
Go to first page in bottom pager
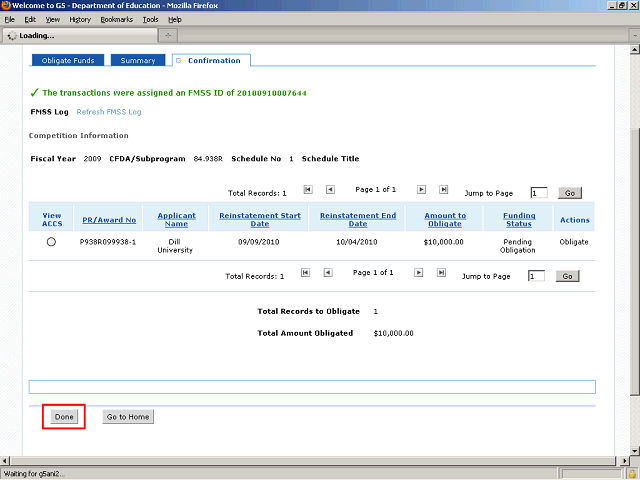305,273
